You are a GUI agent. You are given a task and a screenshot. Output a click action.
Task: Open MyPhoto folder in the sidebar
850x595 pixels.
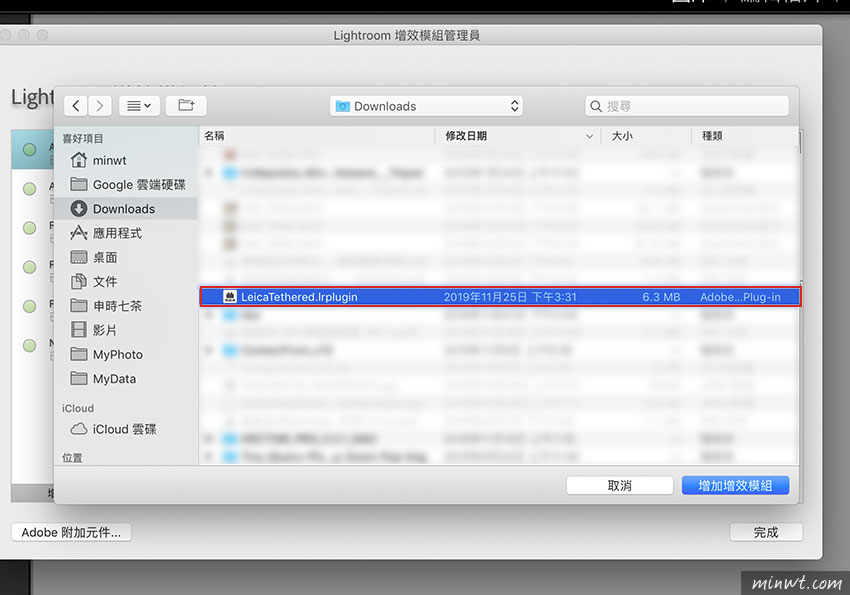126,354
